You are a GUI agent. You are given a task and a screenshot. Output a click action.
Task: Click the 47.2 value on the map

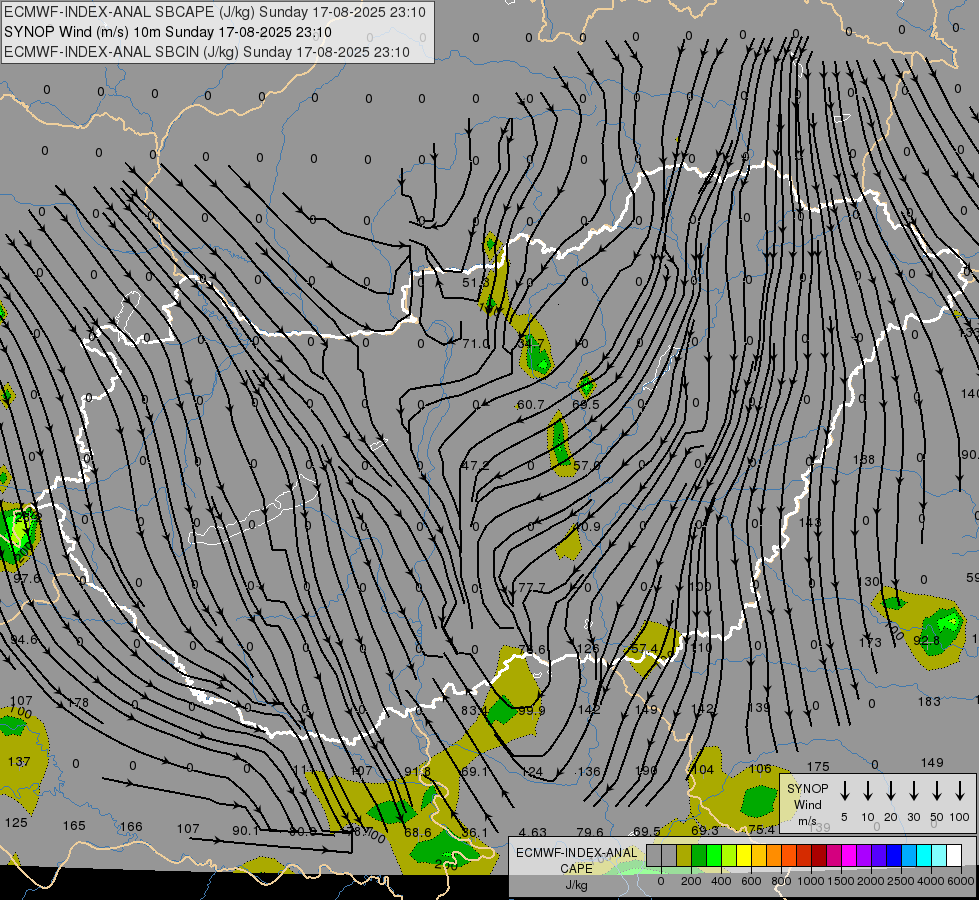pyautogui.click(x=475, y=465)
